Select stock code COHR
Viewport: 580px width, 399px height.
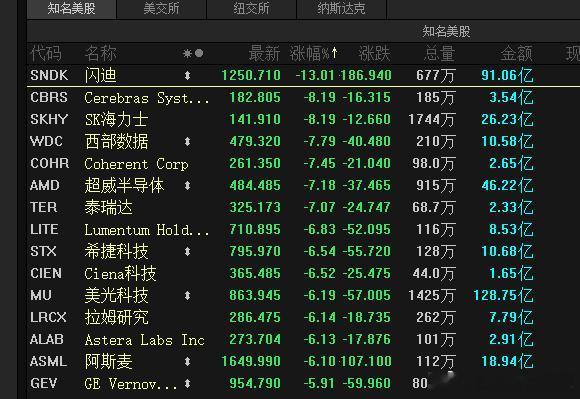pyautogui.click(x=50, y=163)
